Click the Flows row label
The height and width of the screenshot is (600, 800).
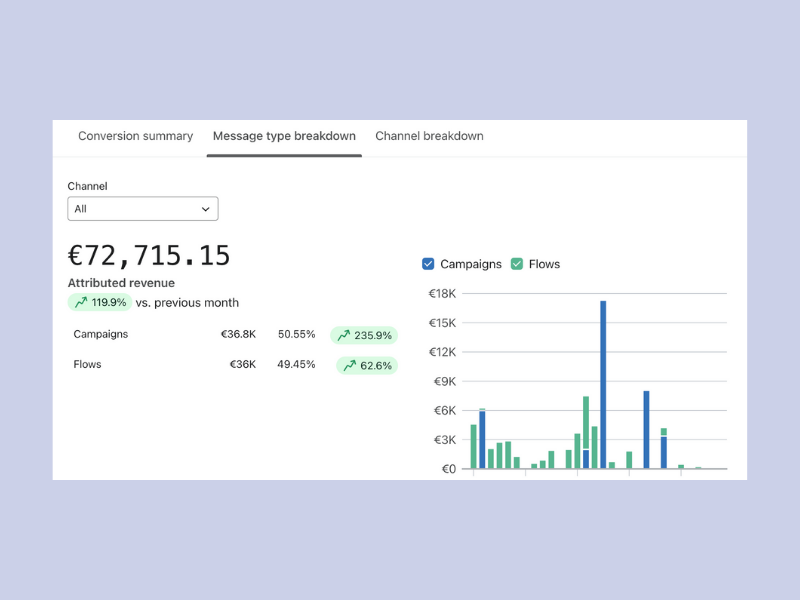[88, 365]
